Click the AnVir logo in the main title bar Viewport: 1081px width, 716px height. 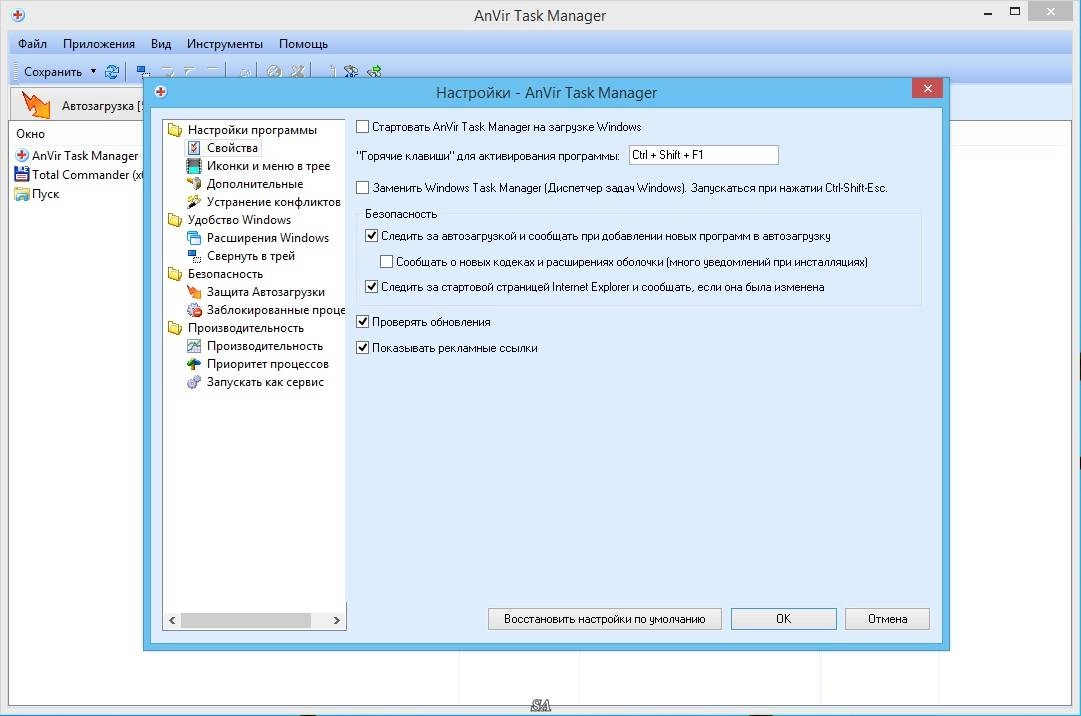(x=19, y=14)
